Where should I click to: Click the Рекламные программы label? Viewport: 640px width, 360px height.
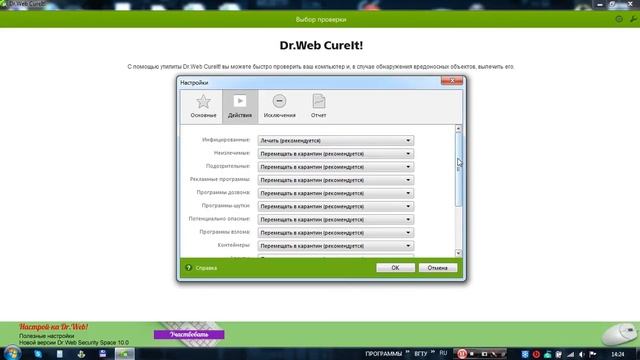(x=220, y=179)
